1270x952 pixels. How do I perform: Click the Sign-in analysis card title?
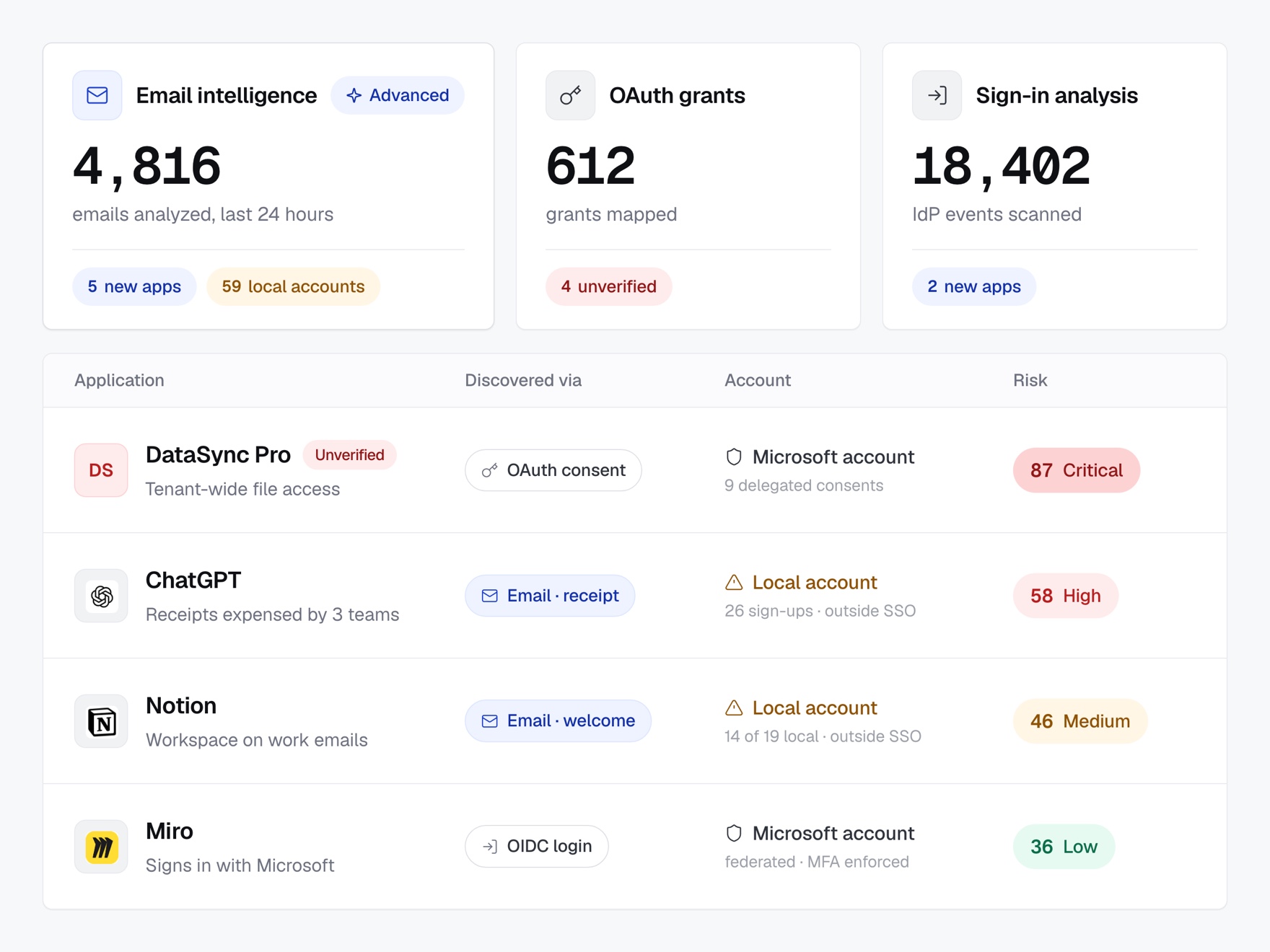tap(1057, 95)
